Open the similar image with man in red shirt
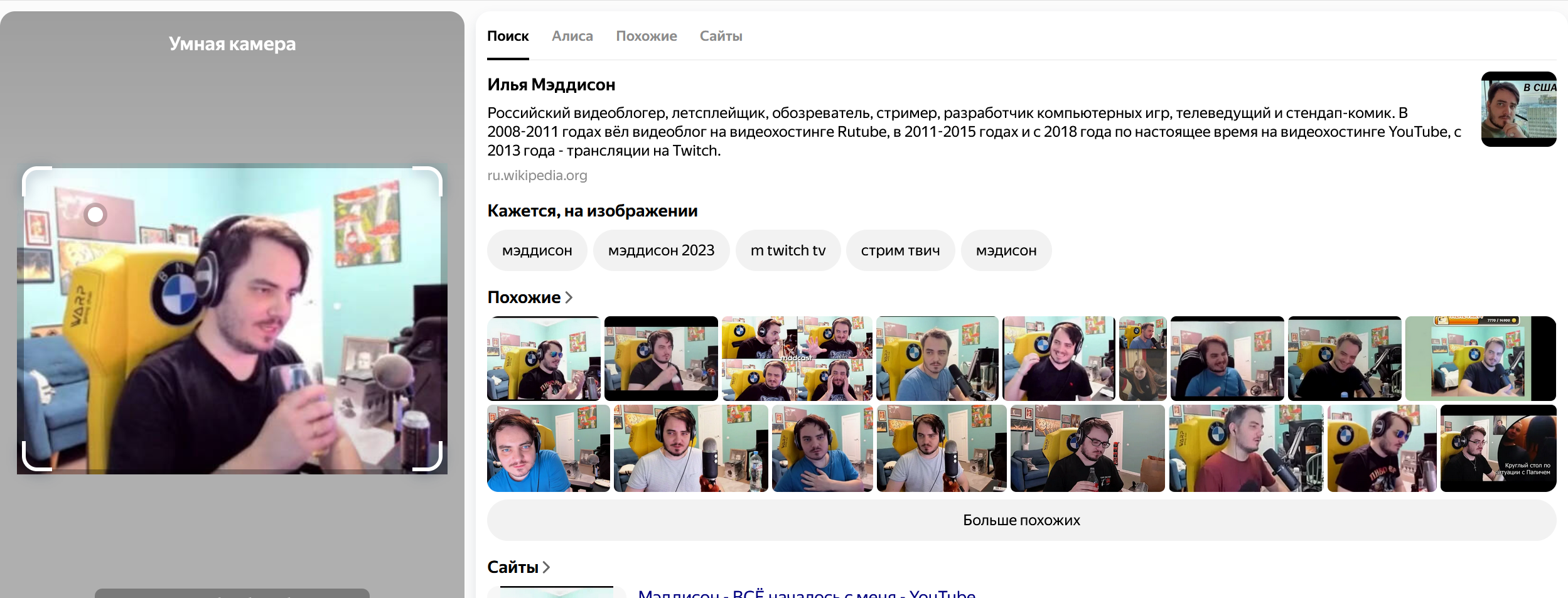Viewport: 1568px width, 598px height. (1246, 448)
